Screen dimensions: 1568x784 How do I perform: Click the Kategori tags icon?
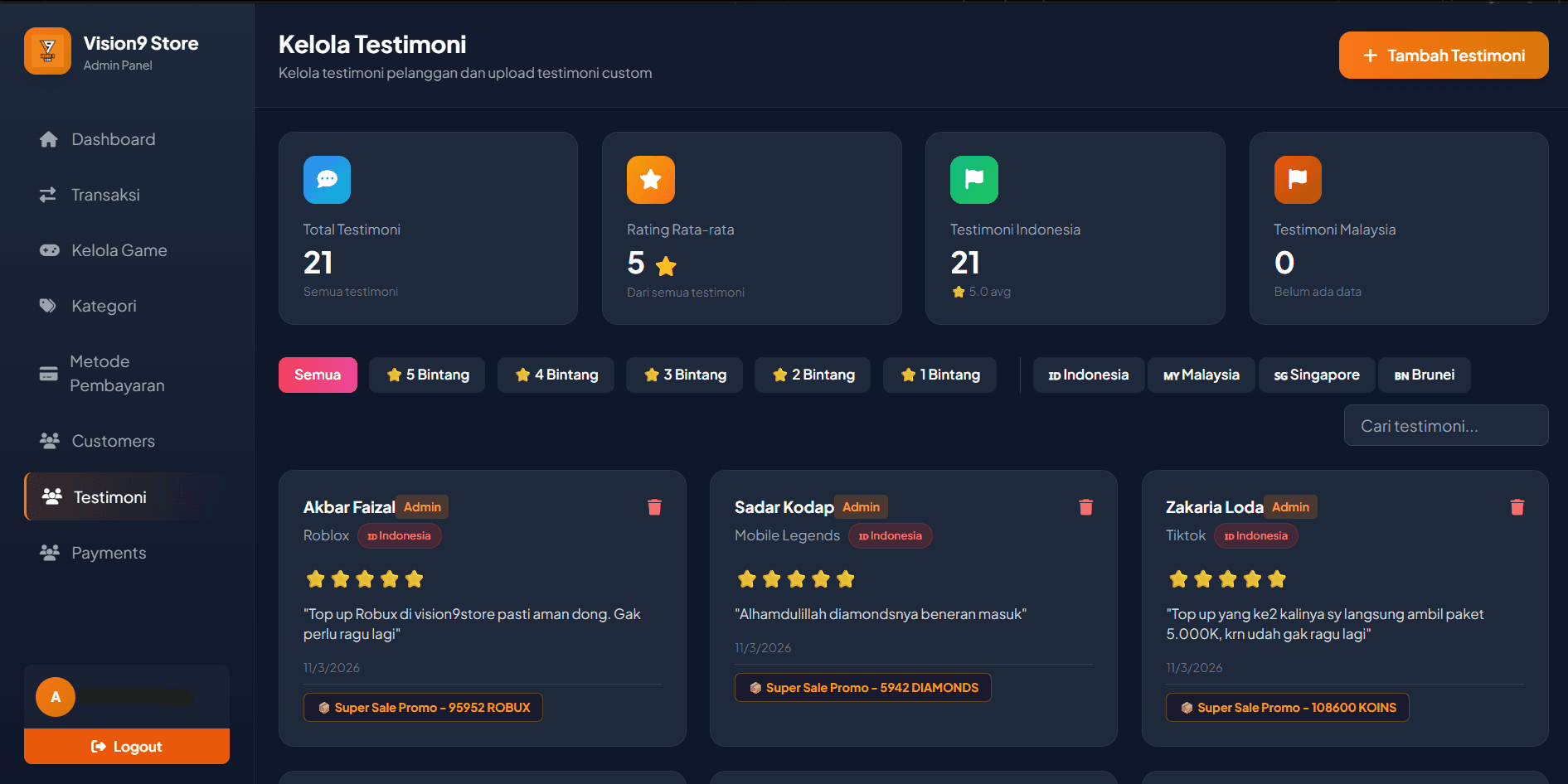click(48, 306)
